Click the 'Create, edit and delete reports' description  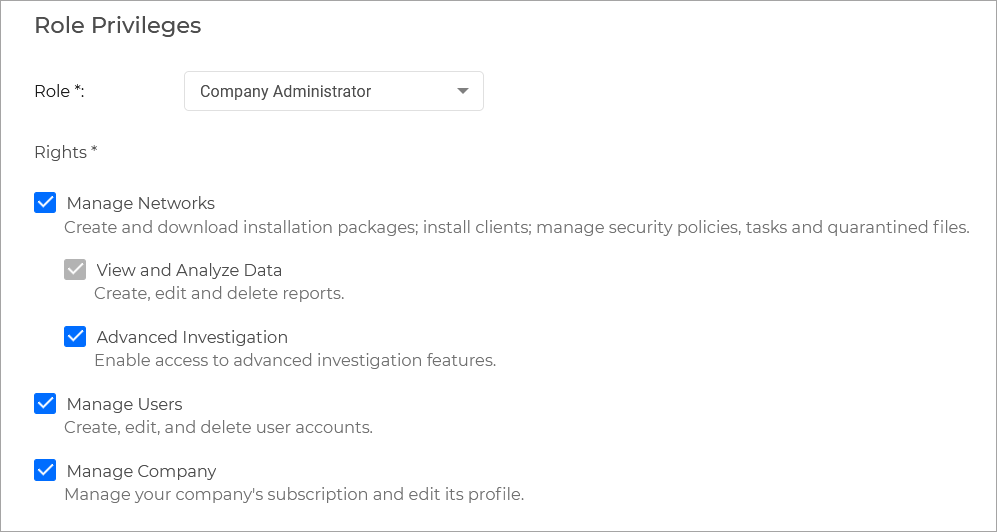point(219,293)
